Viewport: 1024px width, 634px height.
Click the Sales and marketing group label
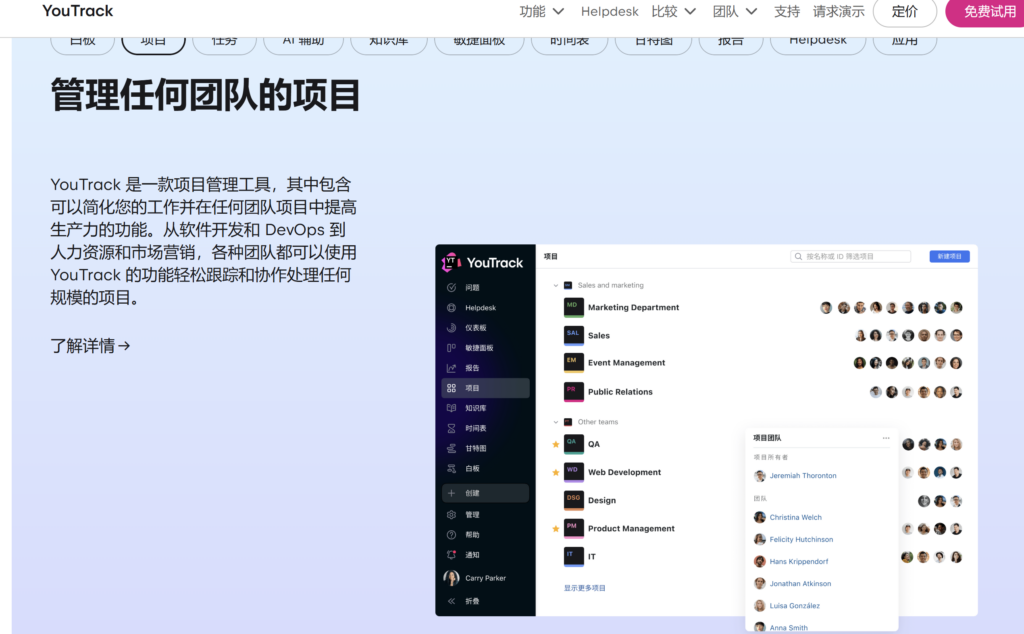[611, 285]
